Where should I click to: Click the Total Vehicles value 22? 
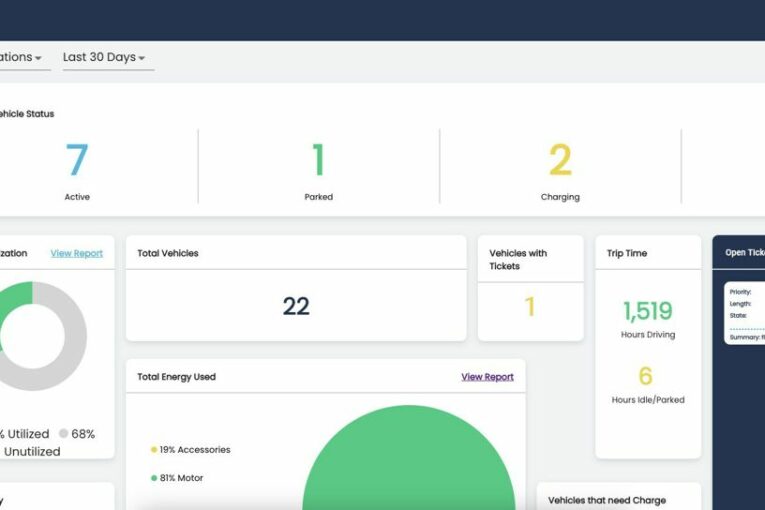(x=296, y=306)
